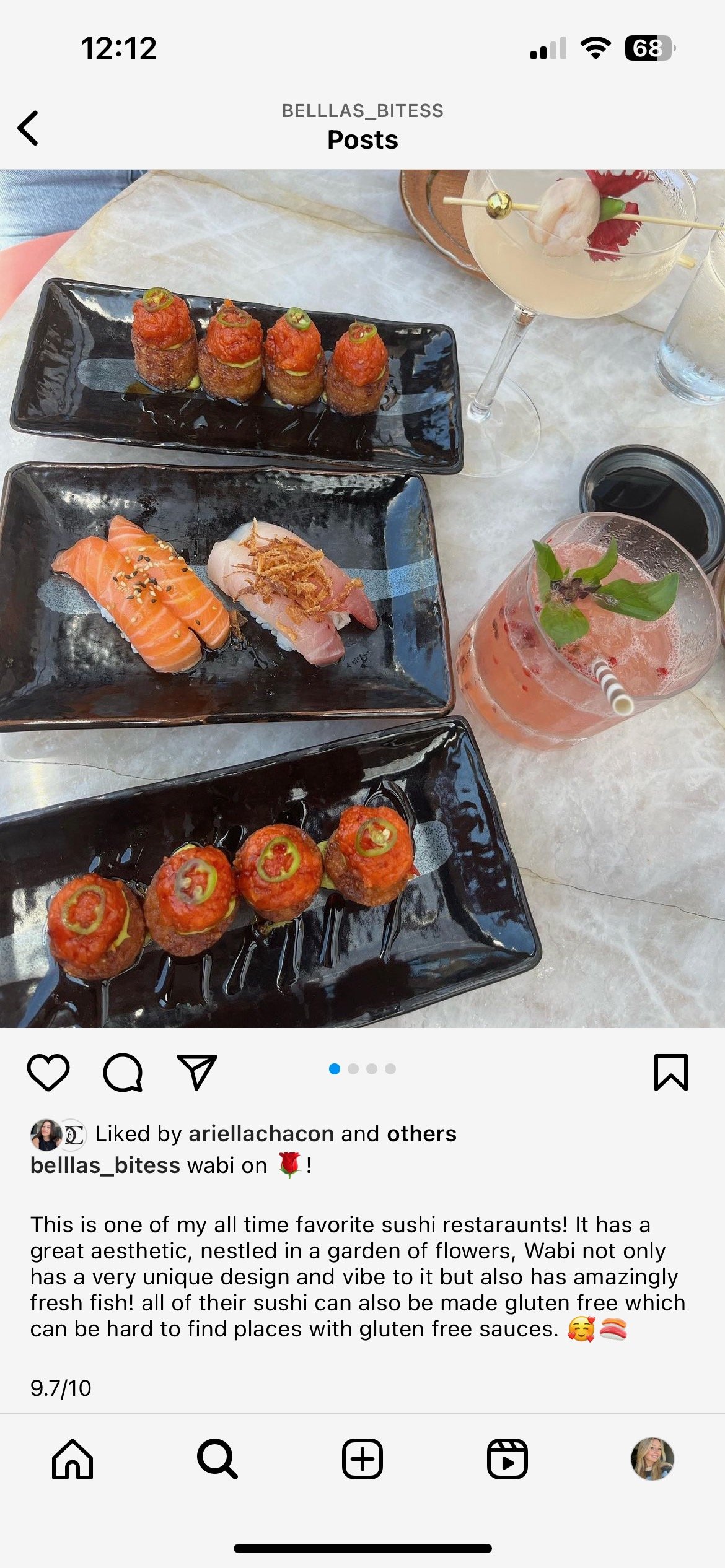Tap the first blue carousel dot indicator
The image size is (725, 1568).
[335, 1069]
